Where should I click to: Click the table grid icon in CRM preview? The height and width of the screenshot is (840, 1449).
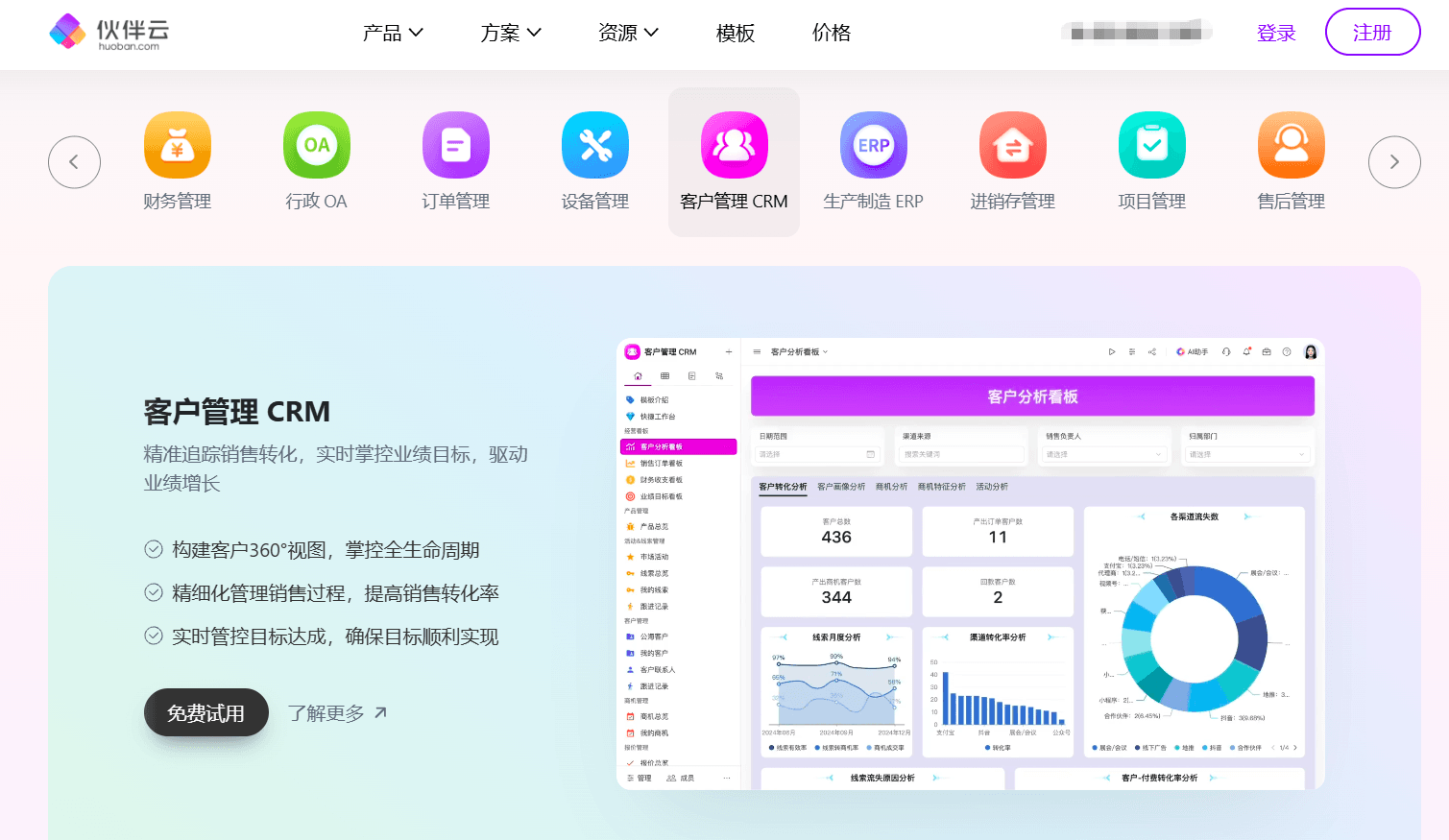[664, 376]
